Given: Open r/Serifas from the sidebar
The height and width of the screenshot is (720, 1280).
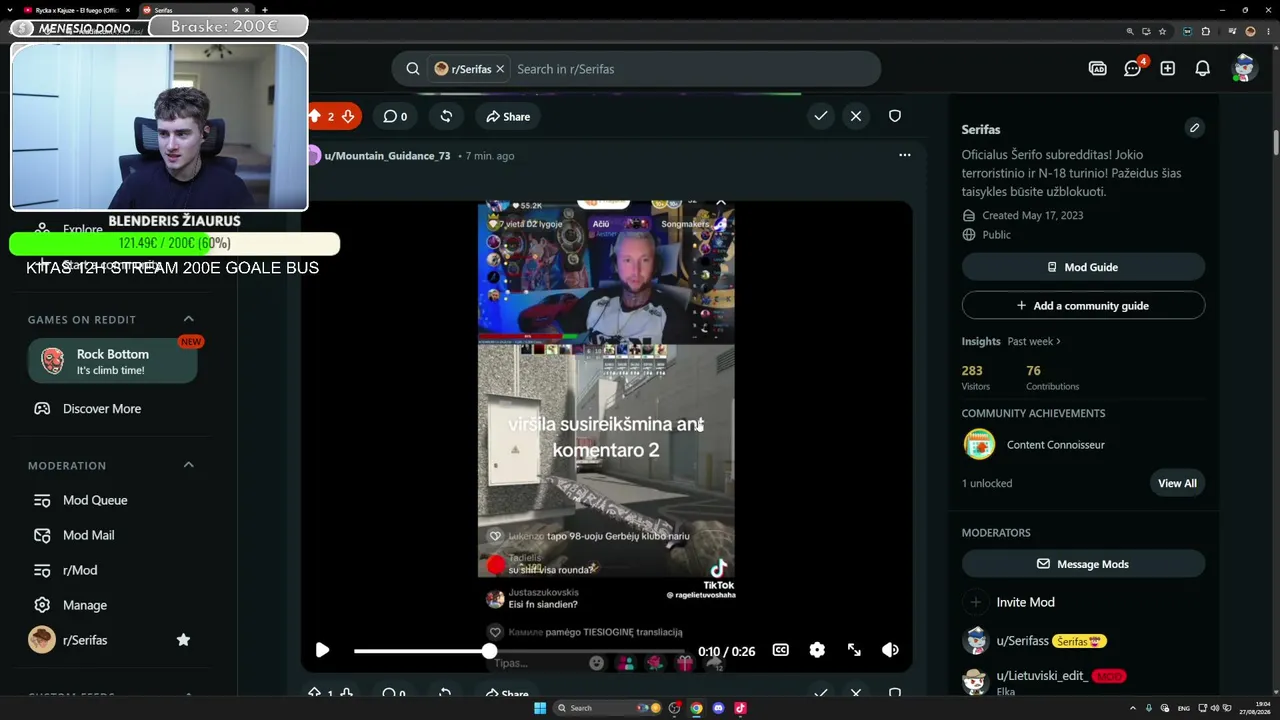Looking at the screenshot, I should click(85, 640).
